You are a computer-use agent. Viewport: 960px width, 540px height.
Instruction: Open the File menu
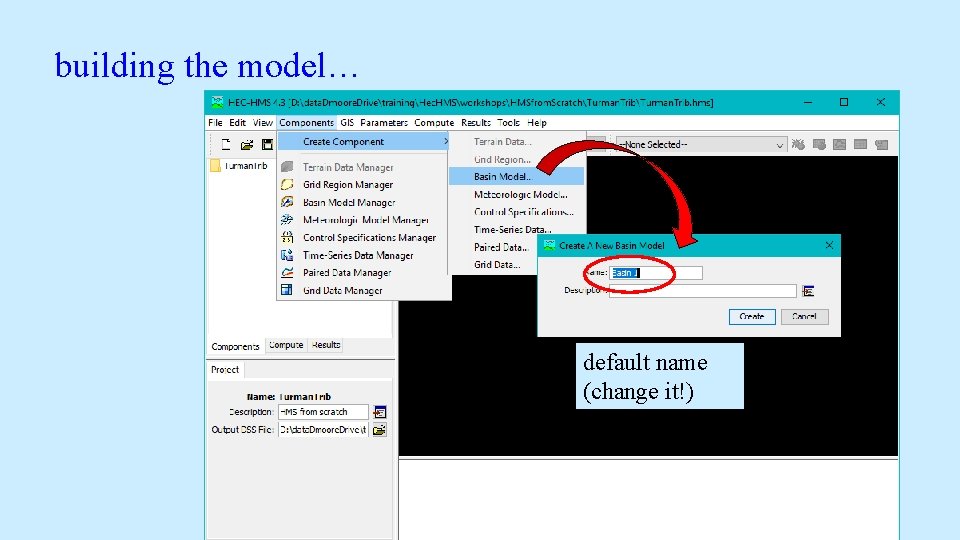coord(215,122)
